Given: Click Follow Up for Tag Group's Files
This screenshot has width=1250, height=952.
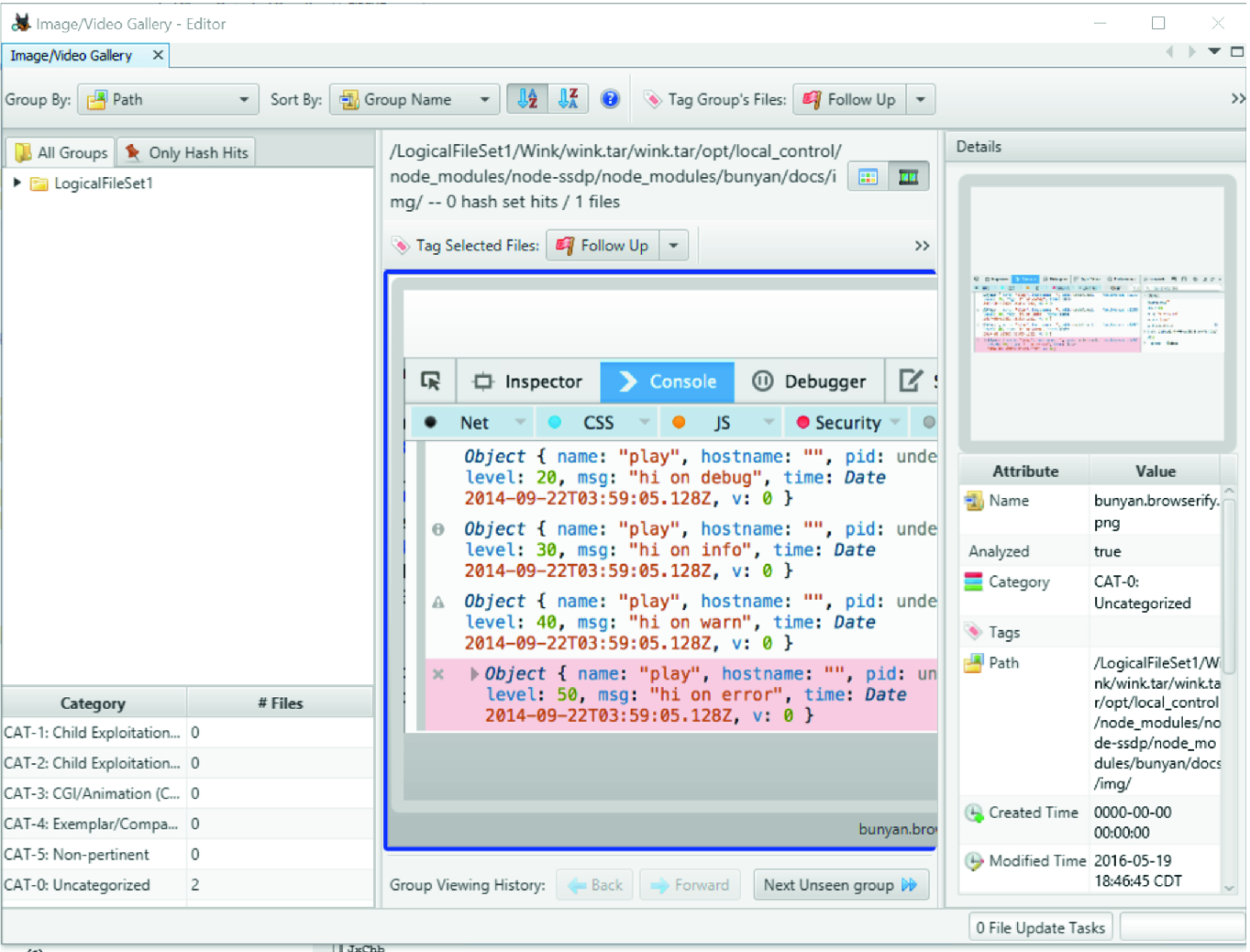Looking at the screenshot, I should (850, 99).
